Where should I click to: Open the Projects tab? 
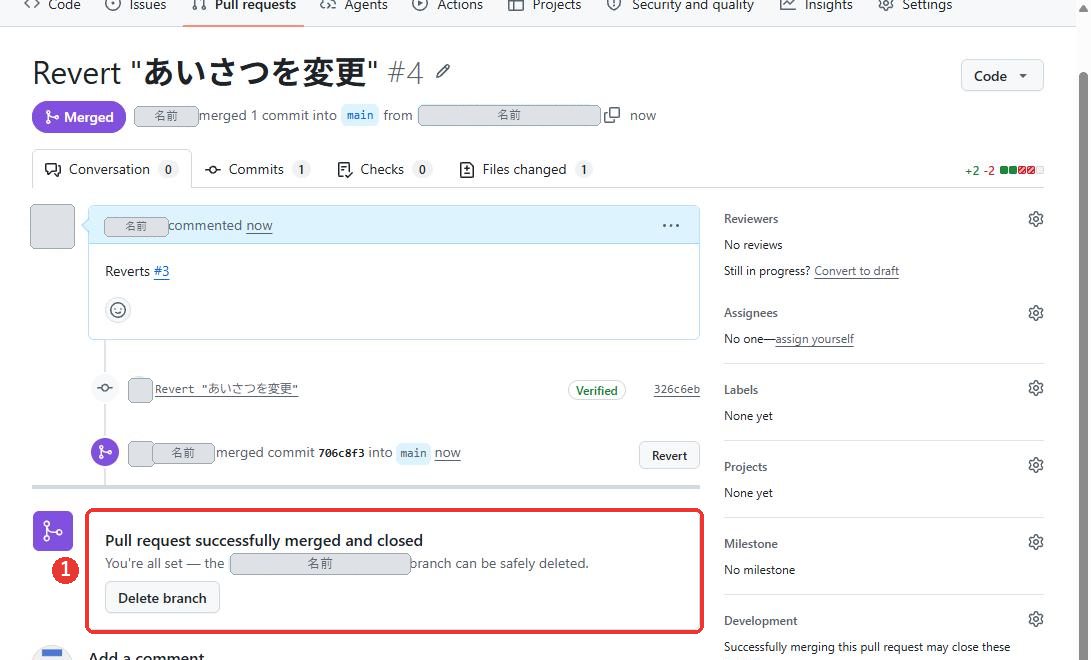[544, 6]
